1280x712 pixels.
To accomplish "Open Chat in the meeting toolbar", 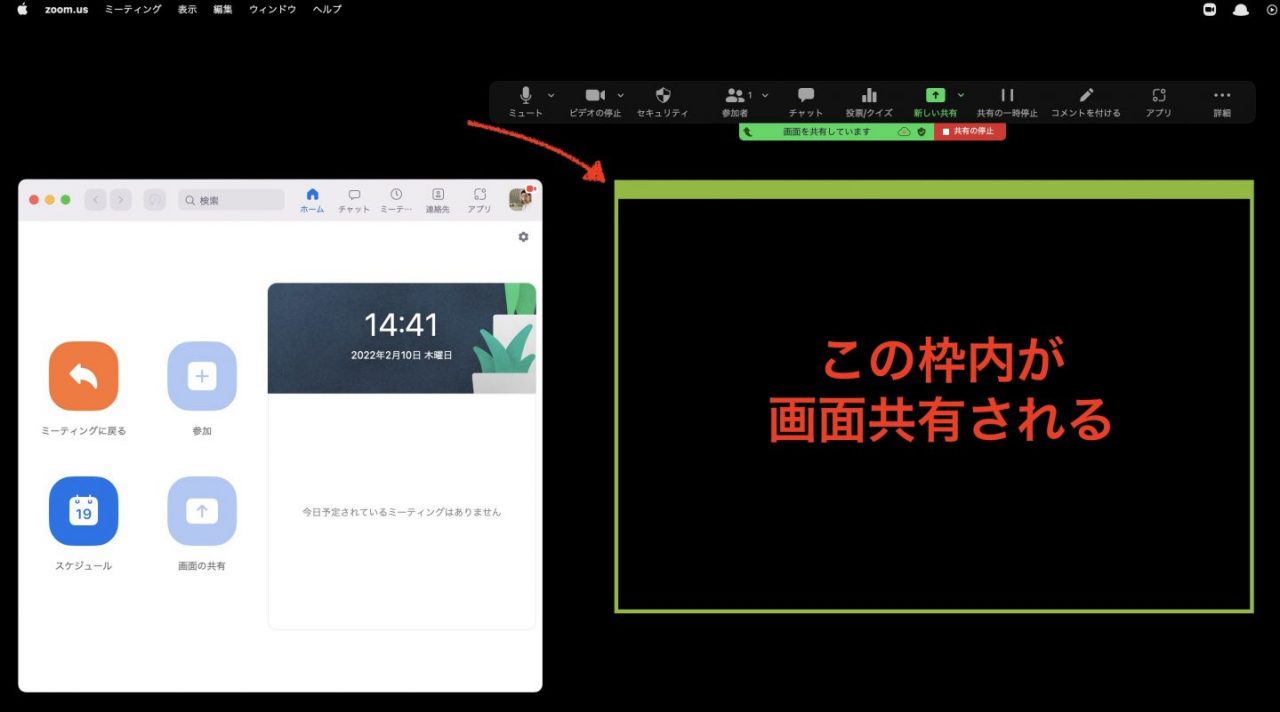I will (806, 96).
